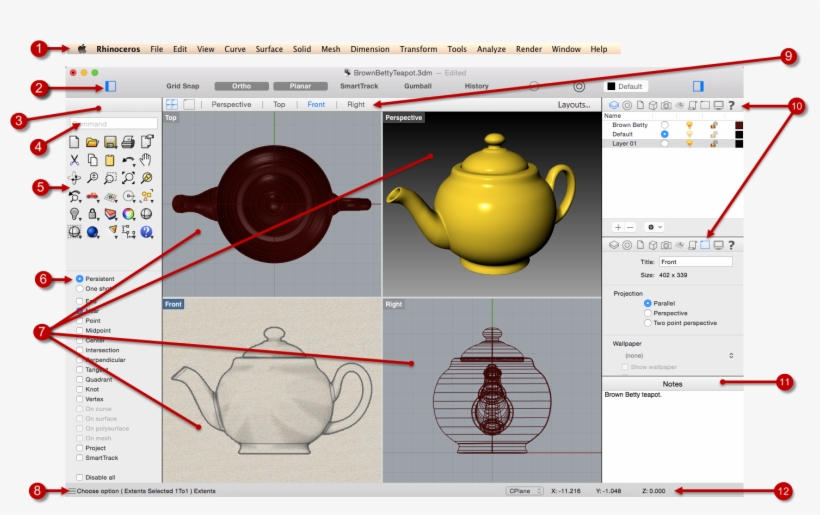The width and height of the screenshot is (820, 515).
Task: Click the Lock objects padlock icon
Action: click(93, 213)
